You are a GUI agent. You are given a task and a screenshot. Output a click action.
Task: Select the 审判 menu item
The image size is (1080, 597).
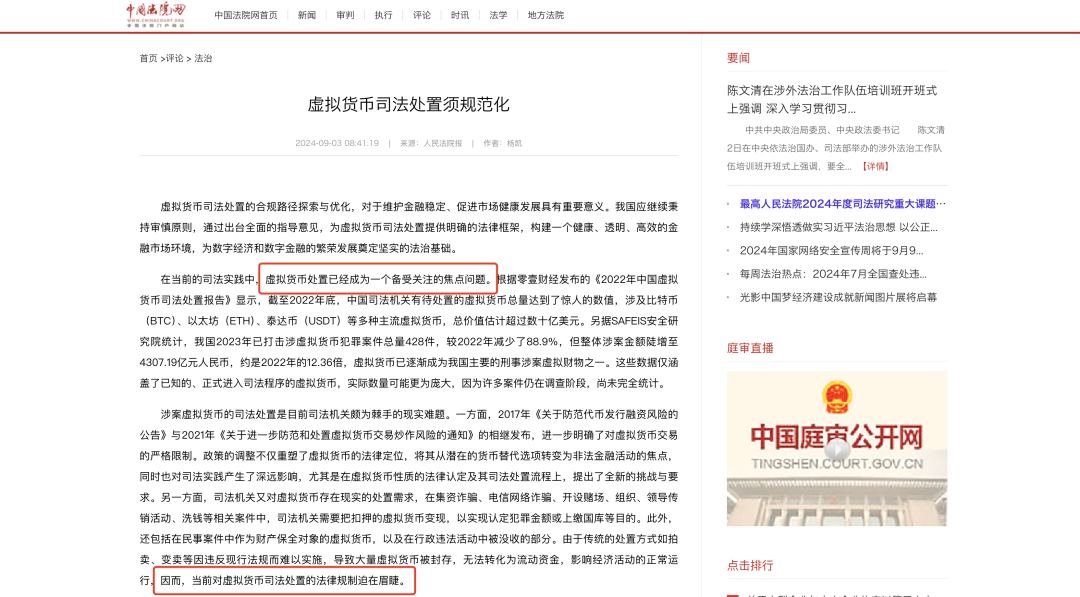pyautogui.click(x=345, y=15)
